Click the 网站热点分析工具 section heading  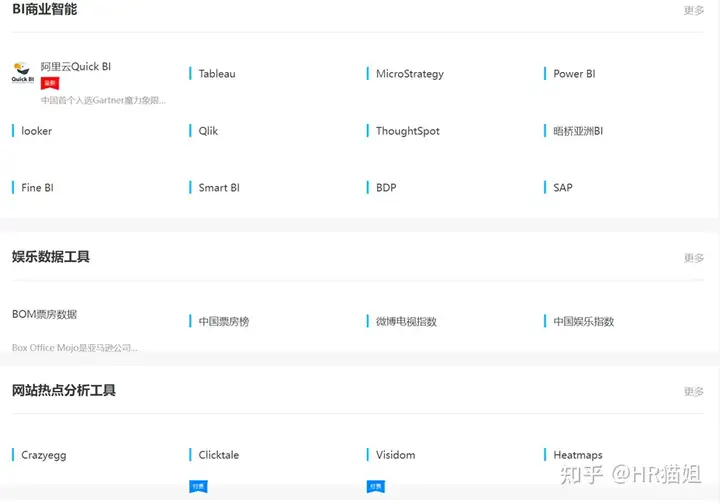tap(63, 391)
